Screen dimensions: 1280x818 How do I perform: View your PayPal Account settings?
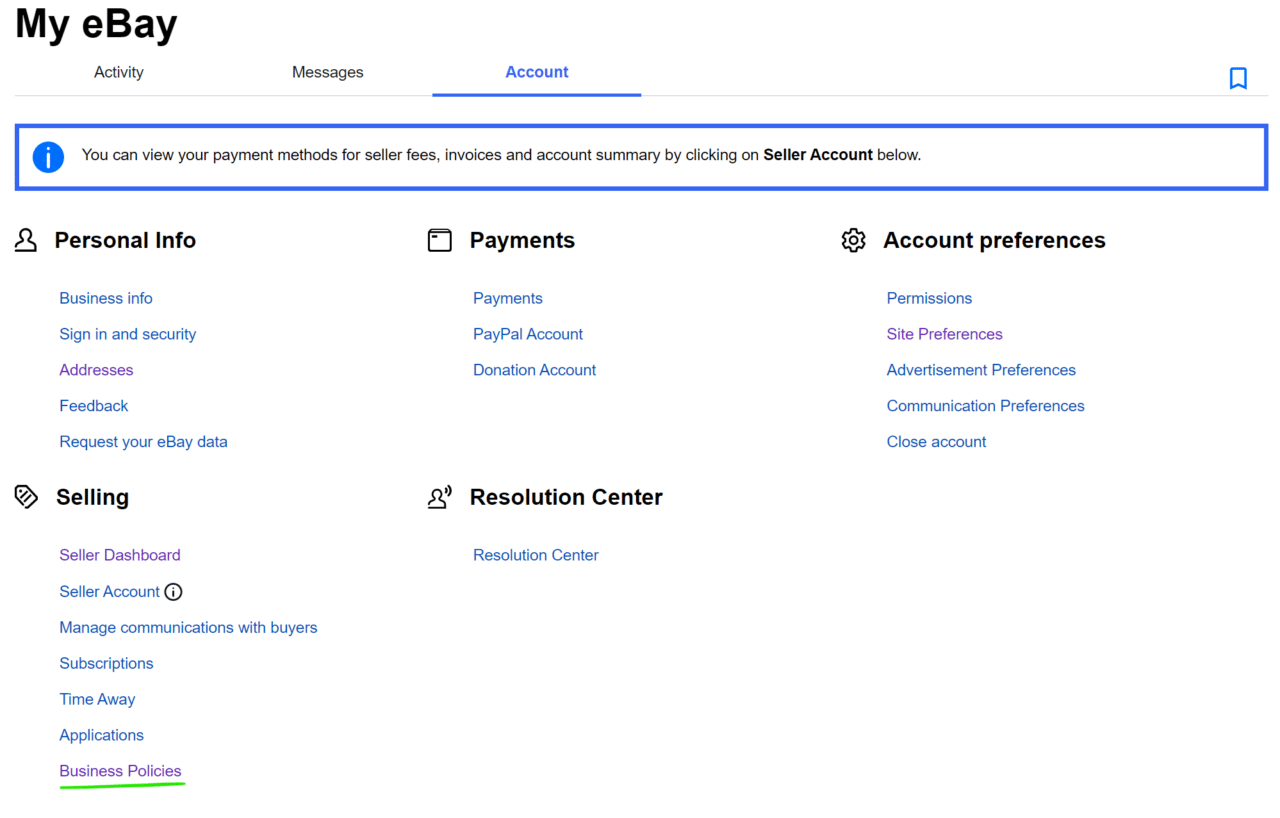[527, 333]
